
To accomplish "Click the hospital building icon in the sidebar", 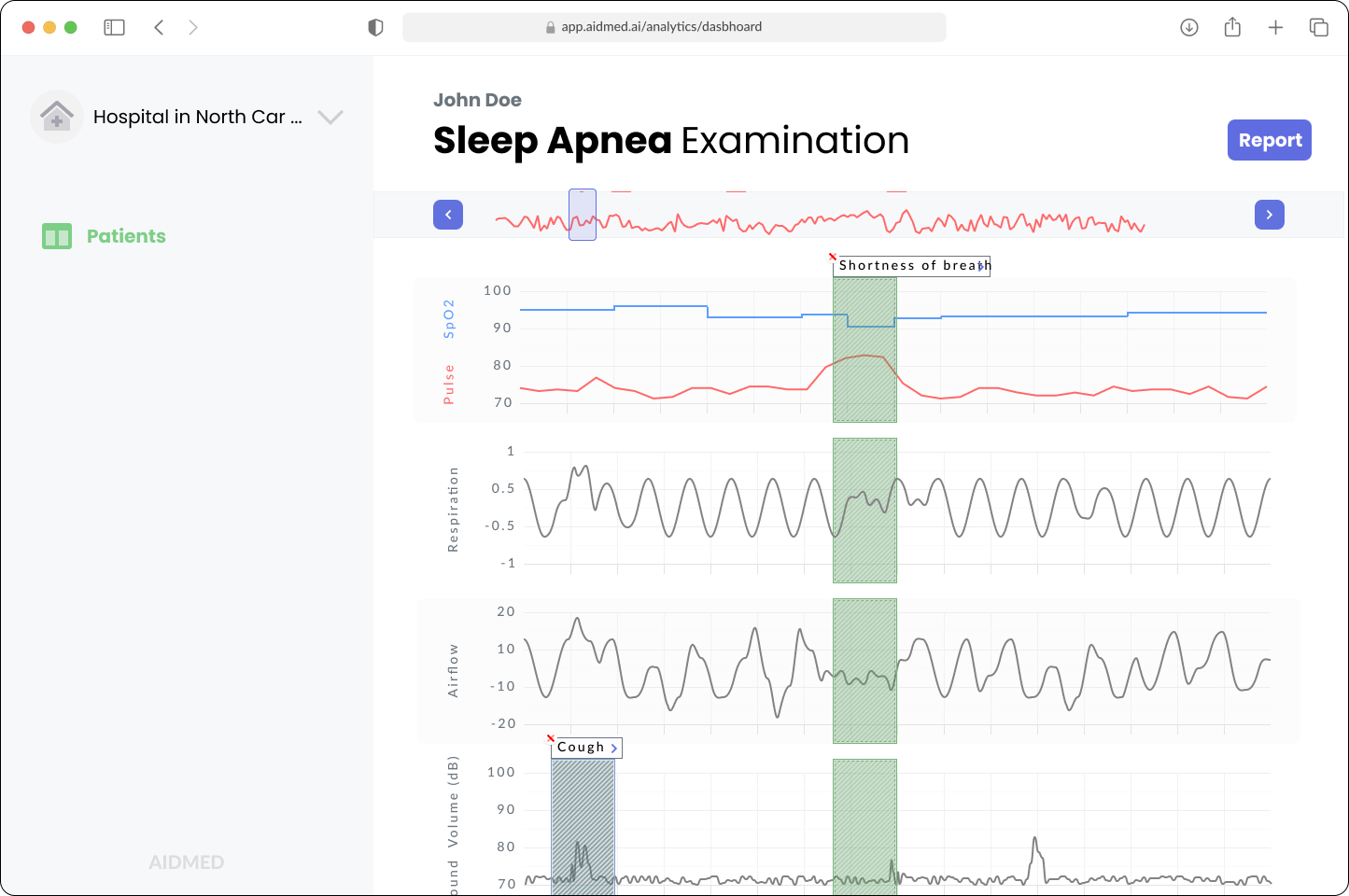I will (56, 116).
